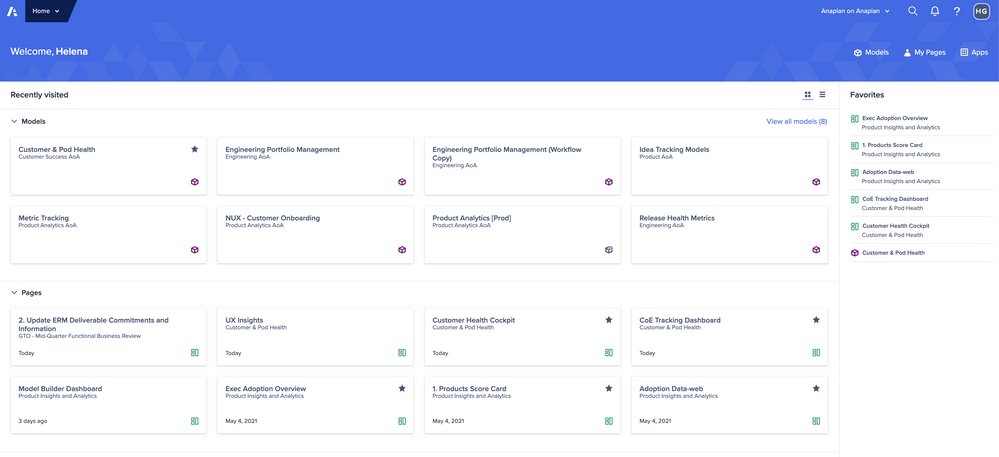Screen dimensions: 999x457
Task: Open the help question mark icon
Action: click(x=957, y=11)
